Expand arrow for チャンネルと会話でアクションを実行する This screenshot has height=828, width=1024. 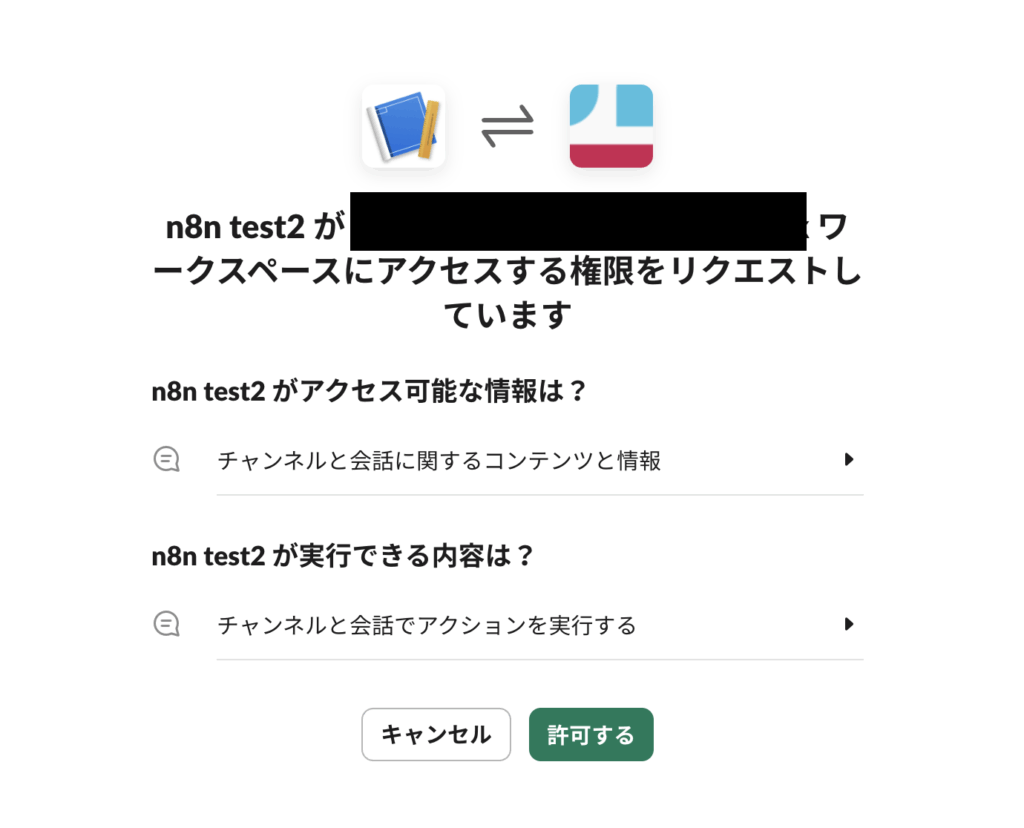848,624
